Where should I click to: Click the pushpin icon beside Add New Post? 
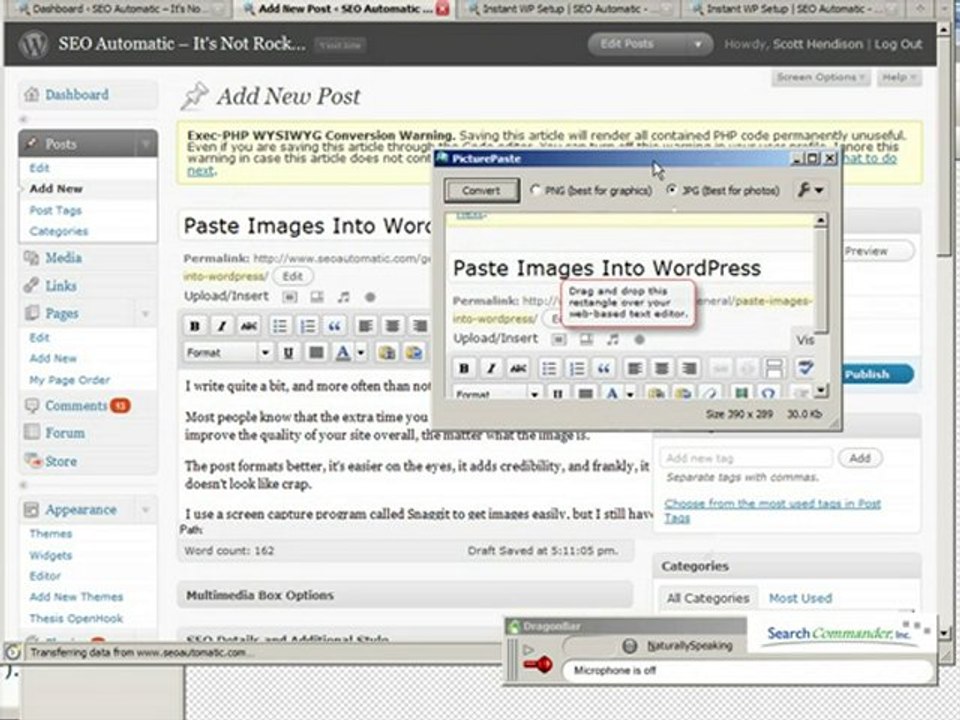point(194,96)
